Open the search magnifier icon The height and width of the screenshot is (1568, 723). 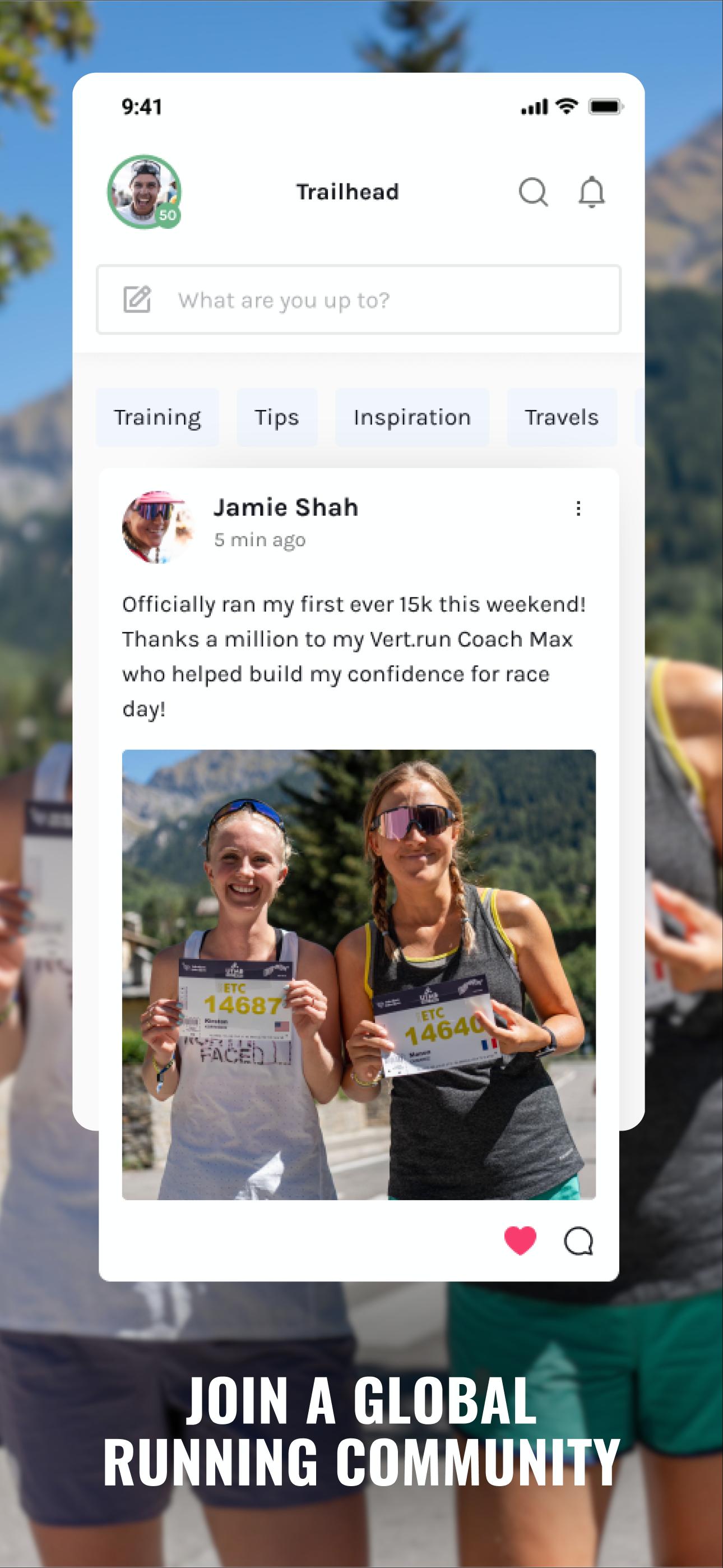click(533, 192)
